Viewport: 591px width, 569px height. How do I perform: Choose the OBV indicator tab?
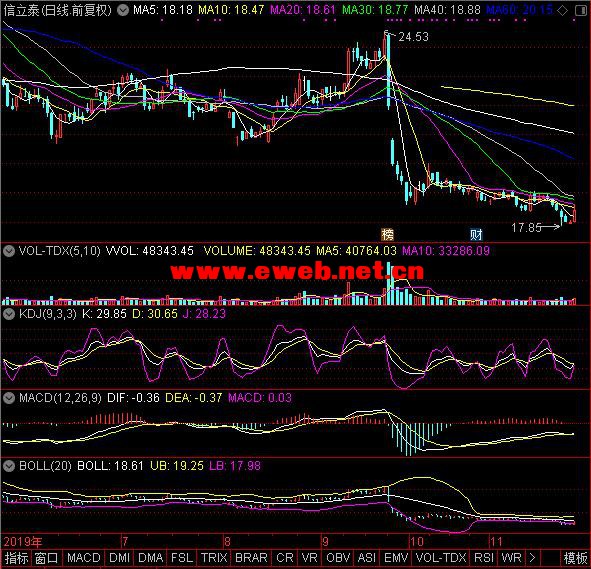click(x=338, y=558)
